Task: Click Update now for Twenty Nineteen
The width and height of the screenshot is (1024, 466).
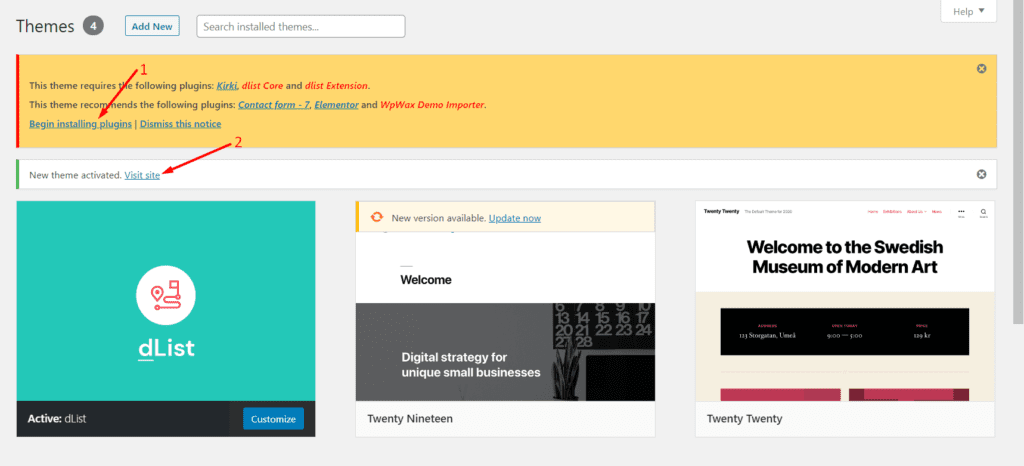Action: tap(515, 218)
